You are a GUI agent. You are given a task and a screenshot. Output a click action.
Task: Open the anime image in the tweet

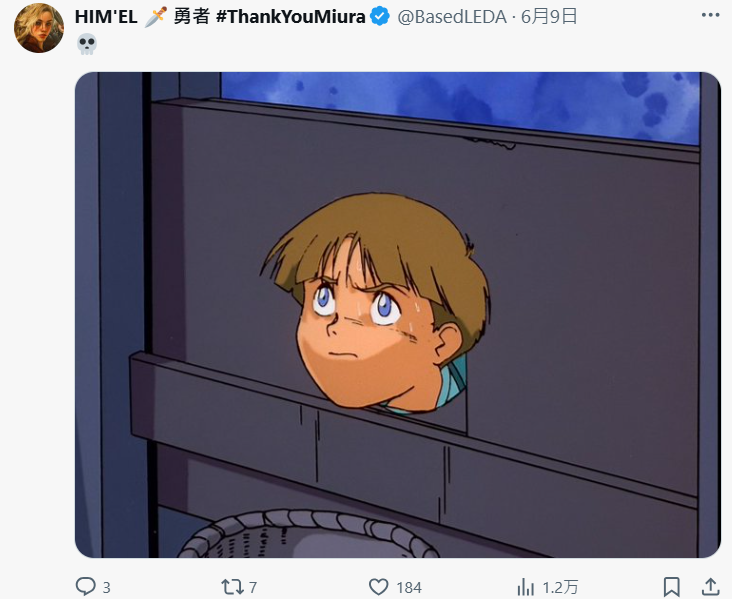click(x=398, y=315)
